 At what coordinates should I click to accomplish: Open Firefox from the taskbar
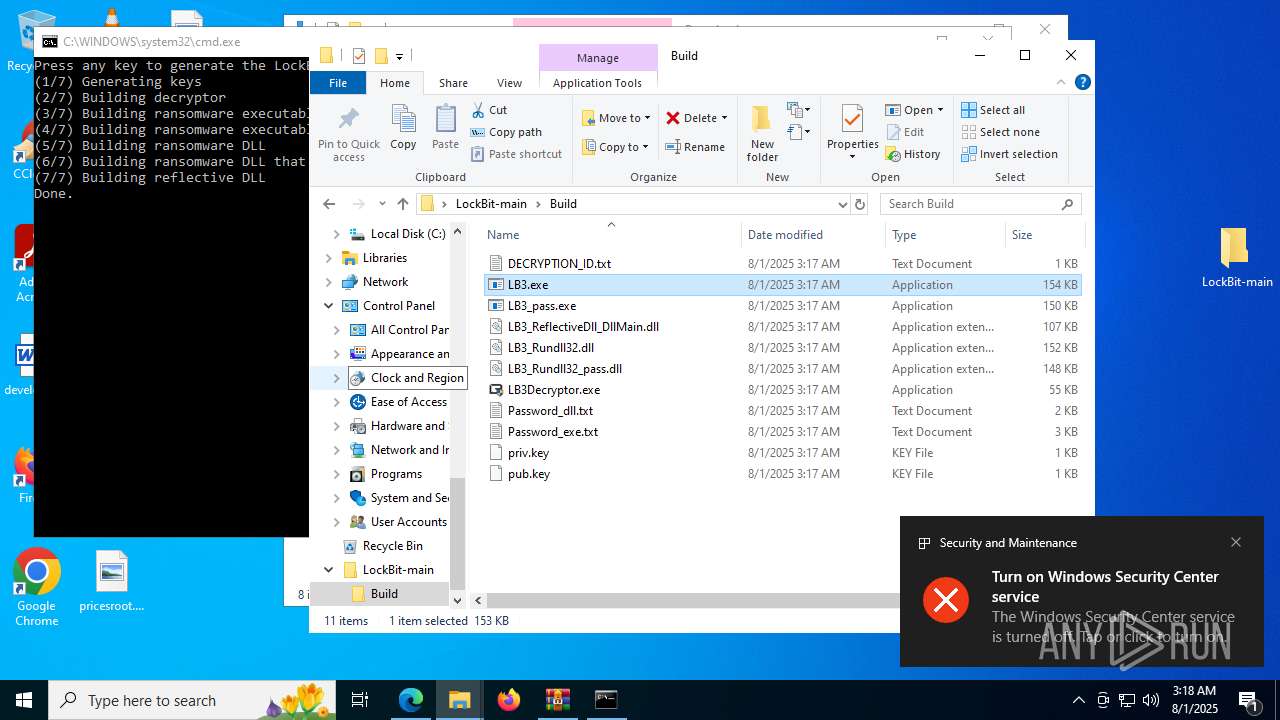(509, 700)
